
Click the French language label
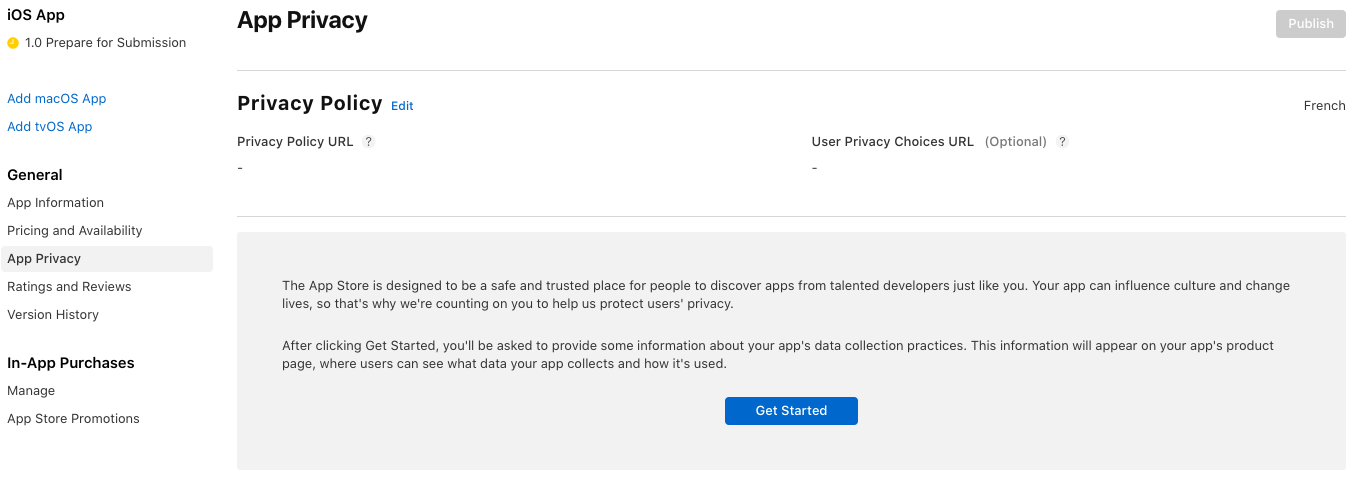1324,106
